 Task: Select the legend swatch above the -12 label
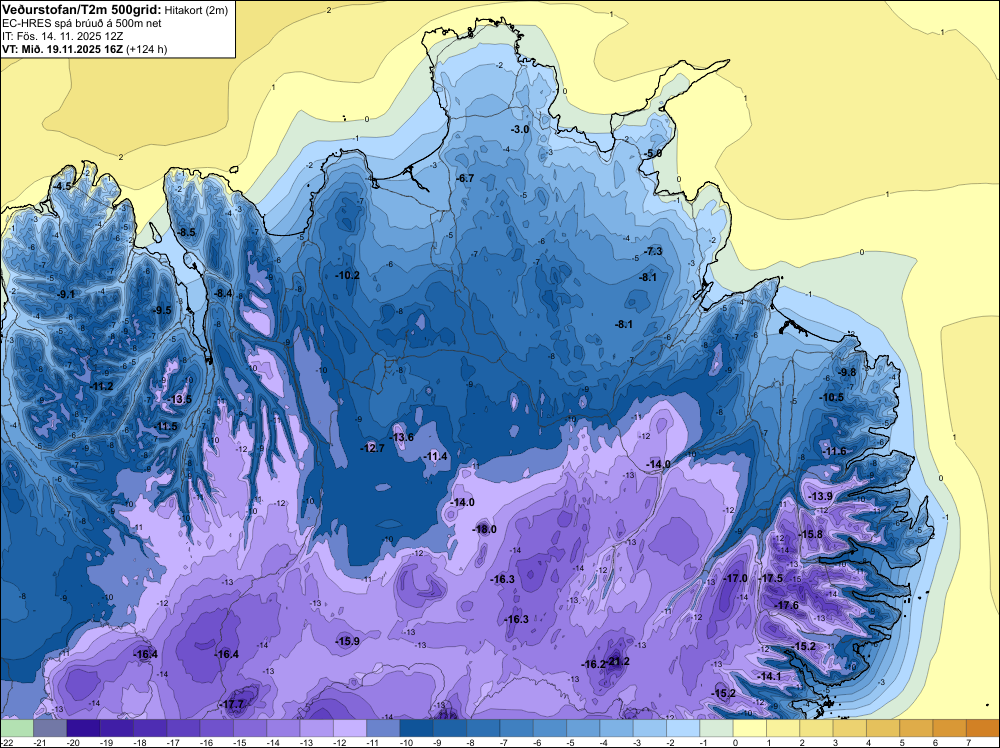pos(349,728)
